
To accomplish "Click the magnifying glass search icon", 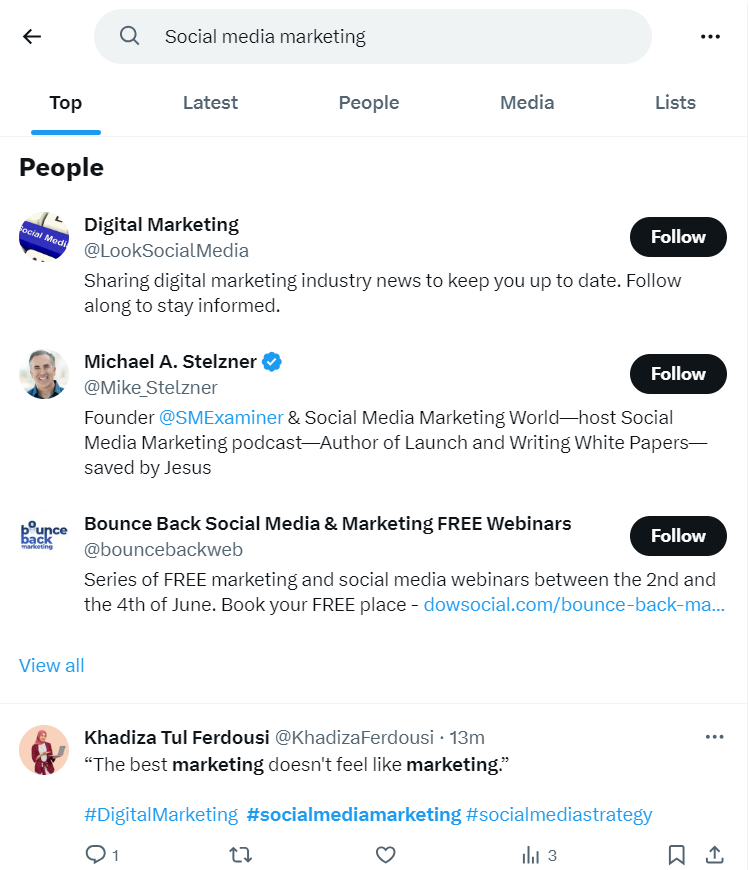I will pyautogui.click(x=129, y=36).
